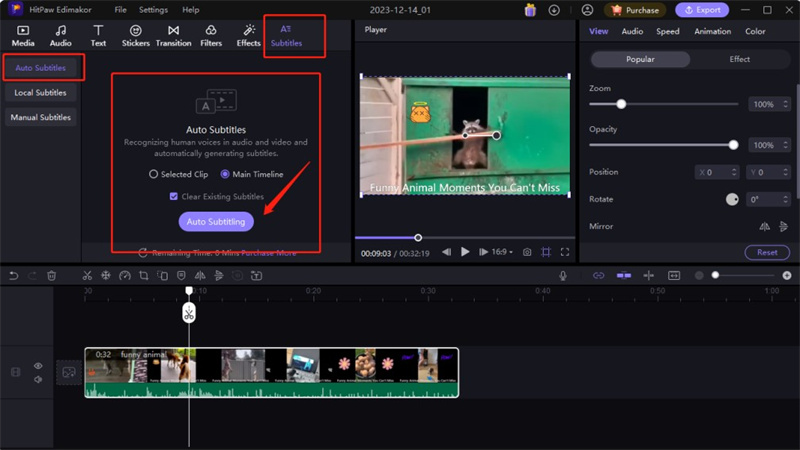This screenshot has height=450, width=800.
Task: Open the 16:9 aspect ratio dropdown
Action: coord(501,252)
